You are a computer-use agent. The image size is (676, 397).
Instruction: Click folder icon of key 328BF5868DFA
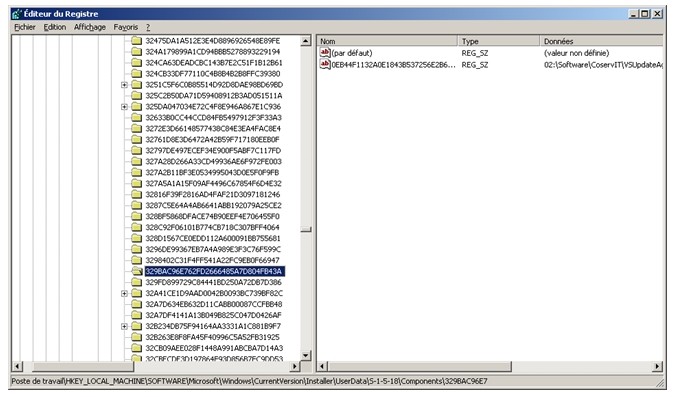137,217
